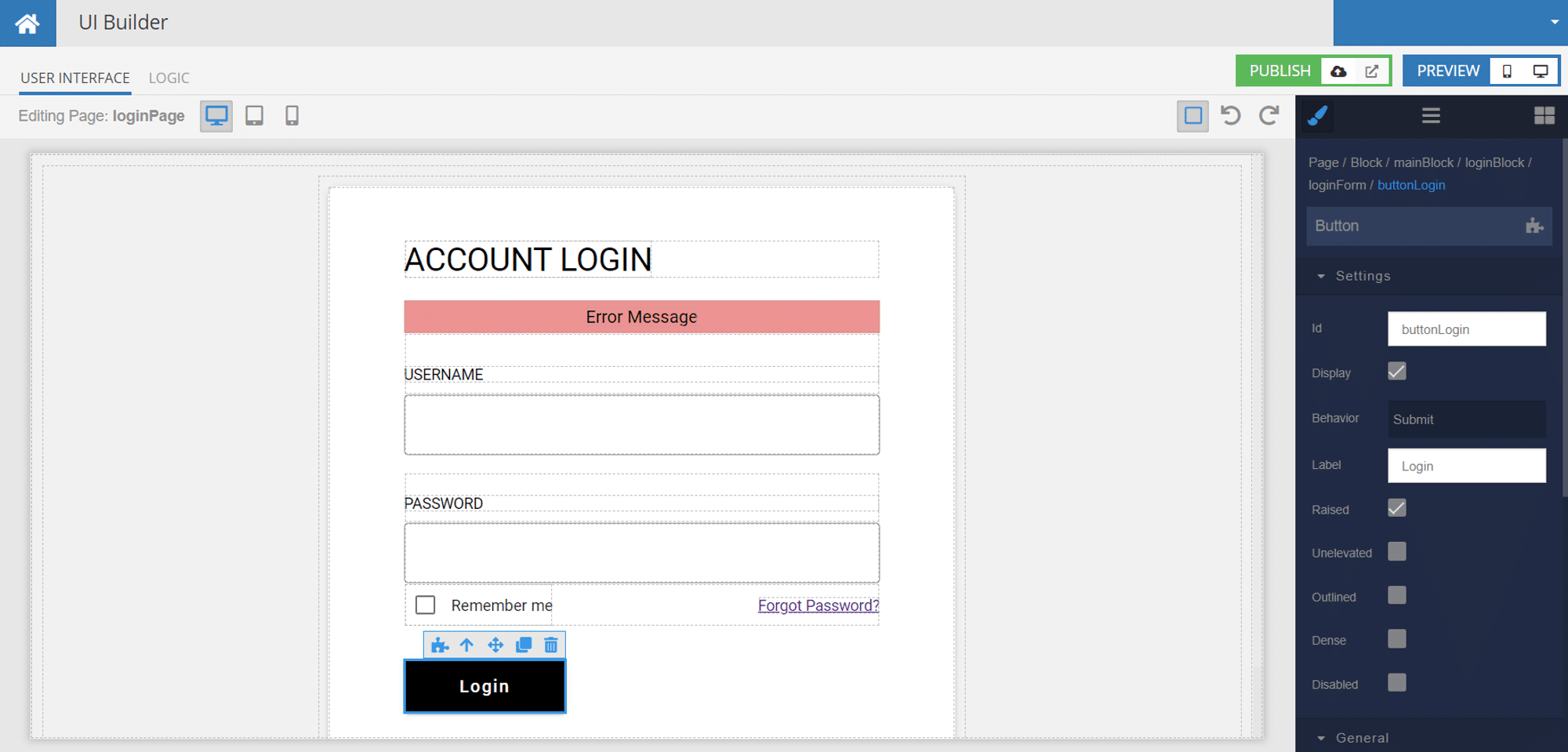Select loginForm in the breadcrumb
The image size is (1568, 752).
tap(1337, 185)
